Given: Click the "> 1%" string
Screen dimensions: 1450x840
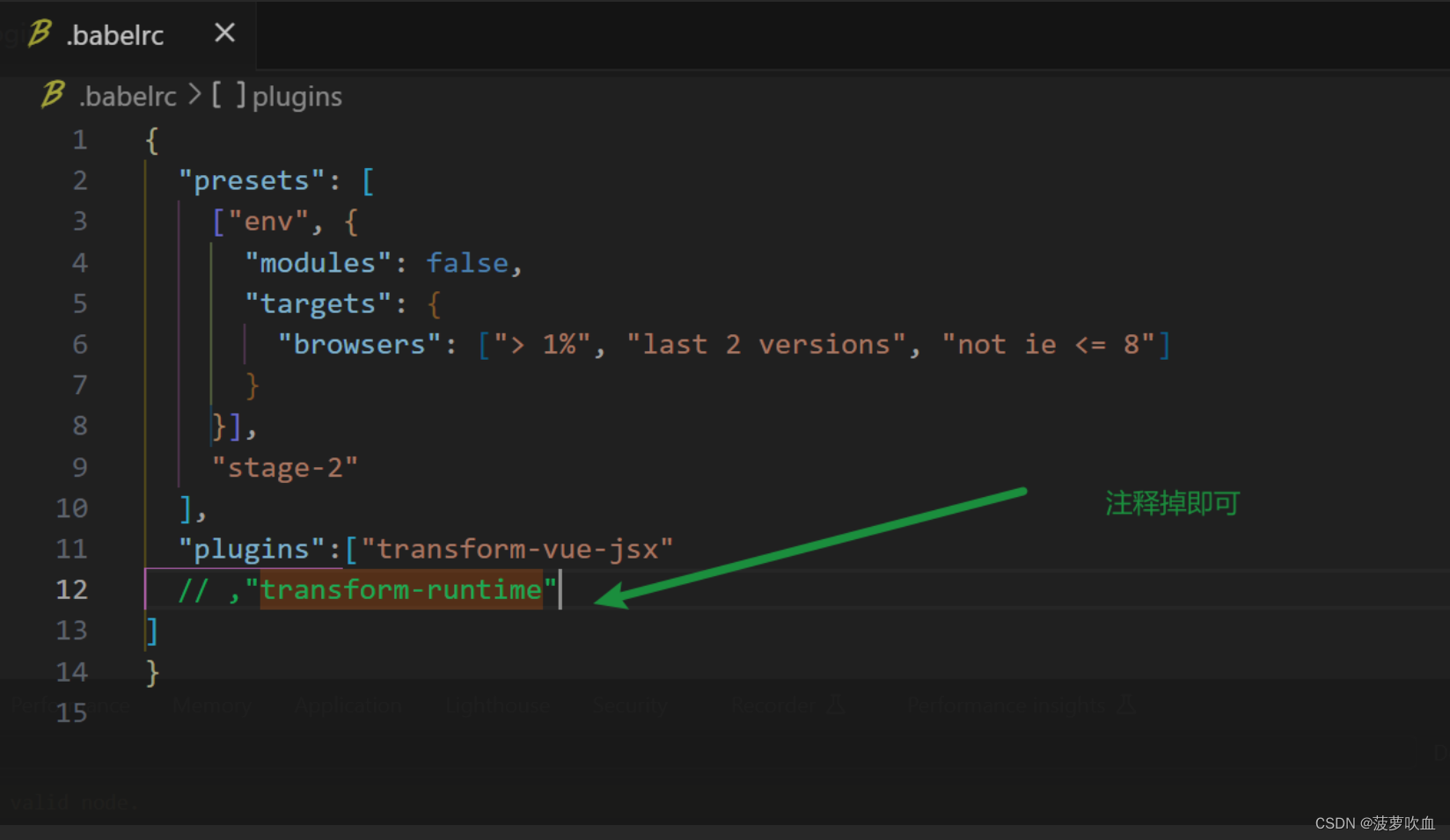Looking at the screenshot, I should pyautogui.click(x=542, y=345).
